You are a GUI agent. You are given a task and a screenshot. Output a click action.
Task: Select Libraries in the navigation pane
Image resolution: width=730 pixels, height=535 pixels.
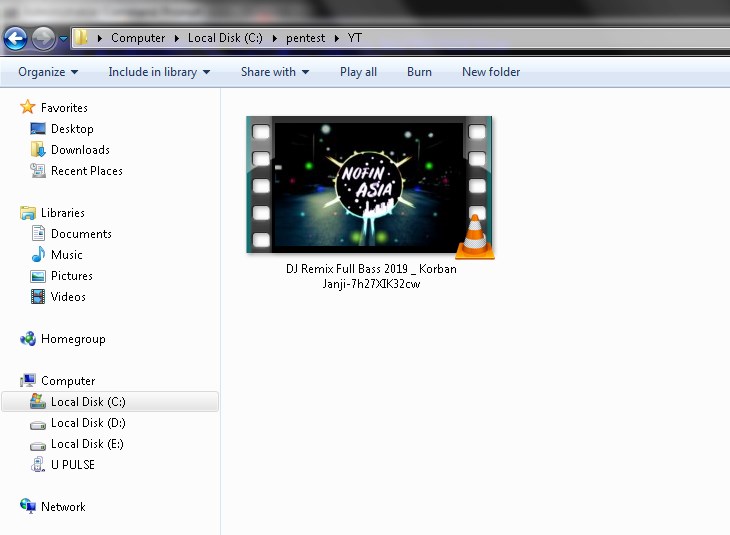point(63,213)
